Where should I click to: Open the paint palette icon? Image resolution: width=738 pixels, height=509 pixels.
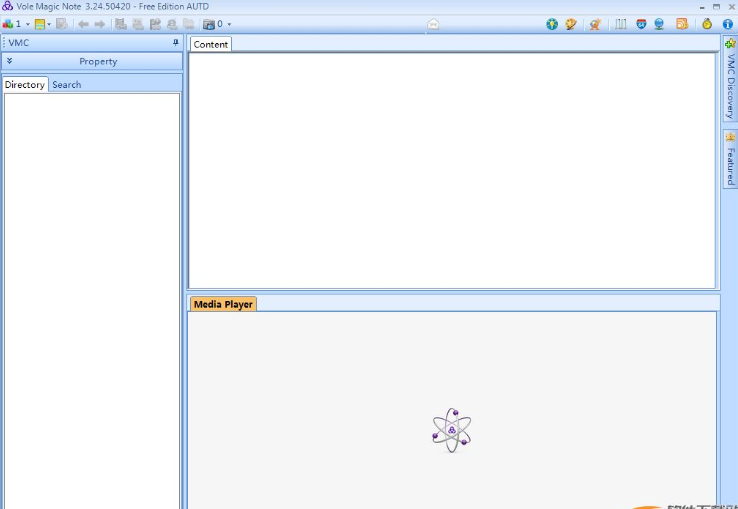pos(571,24)
